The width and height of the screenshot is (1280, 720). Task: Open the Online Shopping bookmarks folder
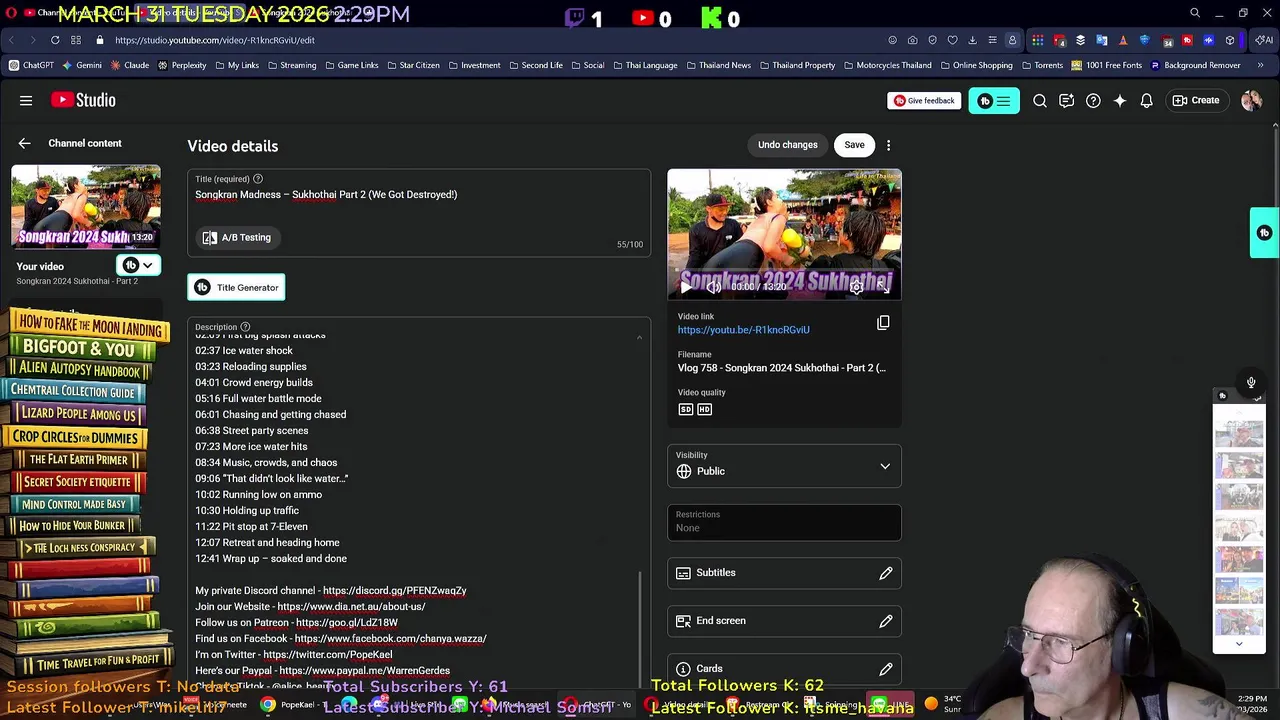coord(976,65)
